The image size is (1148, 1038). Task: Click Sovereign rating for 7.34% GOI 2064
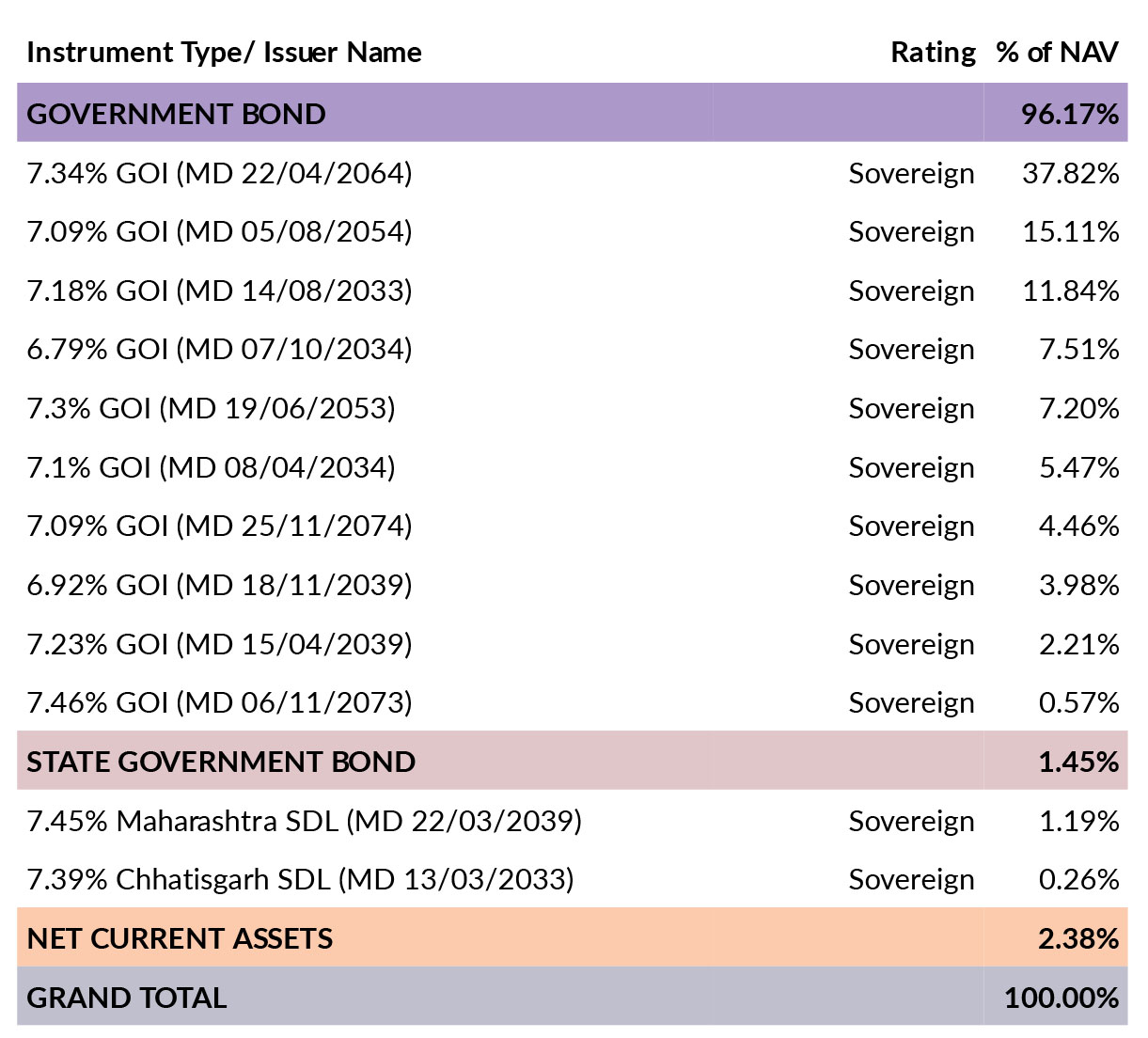pyautogui.click(x=912, y=174)
